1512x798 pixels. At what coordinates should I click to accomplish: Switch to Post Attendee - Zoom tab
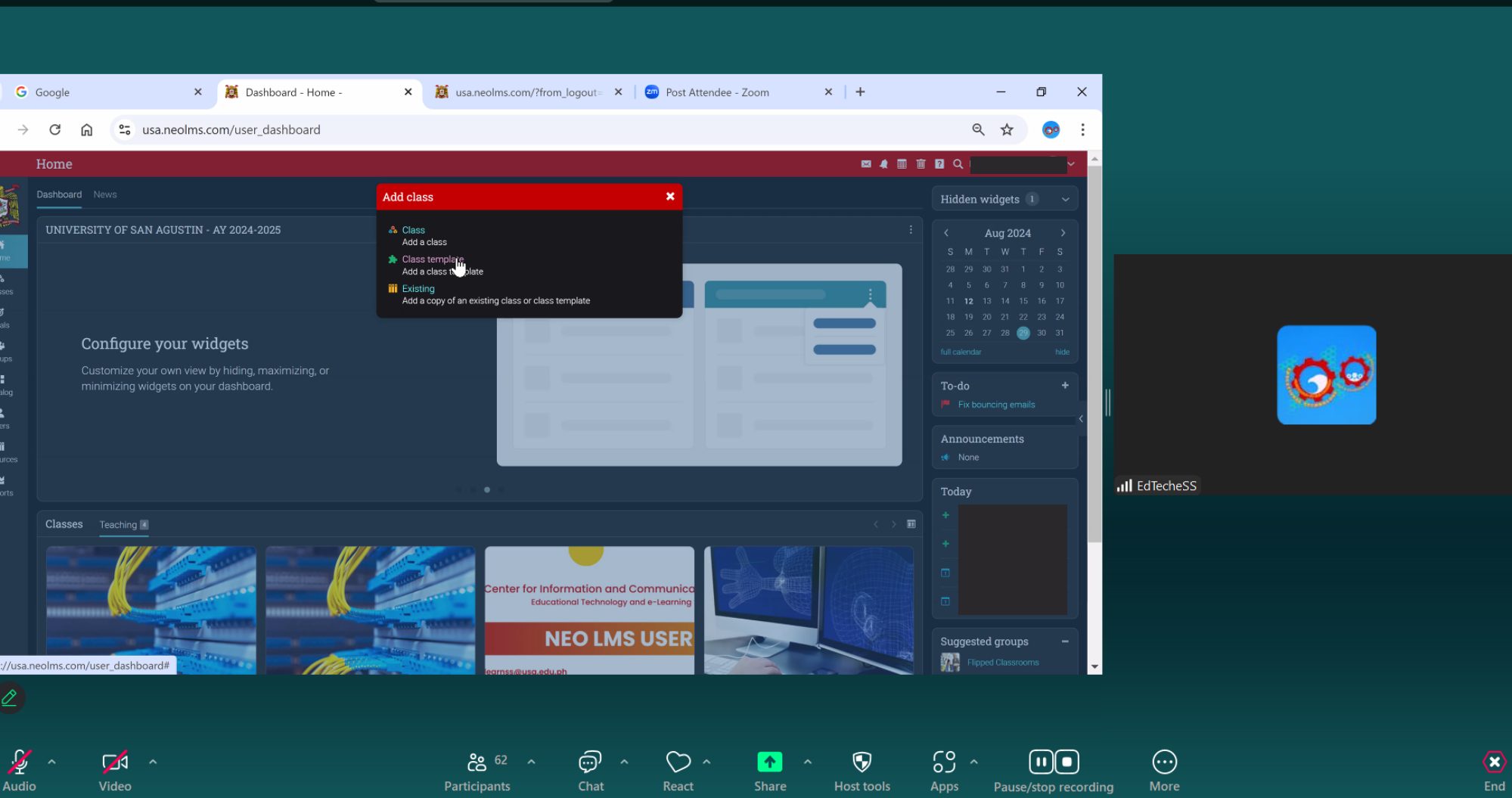[x=737, y=92]
